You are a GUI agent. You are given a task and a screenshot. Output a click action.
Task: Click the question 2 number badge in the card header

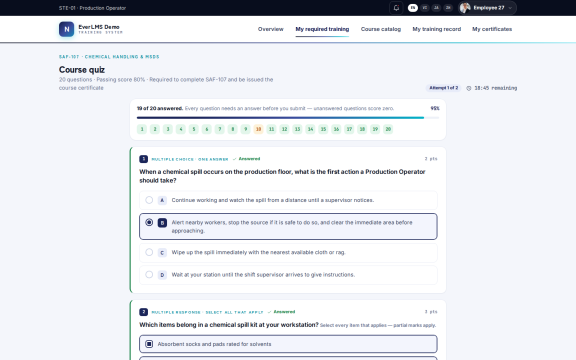click(x=144, y=312)
